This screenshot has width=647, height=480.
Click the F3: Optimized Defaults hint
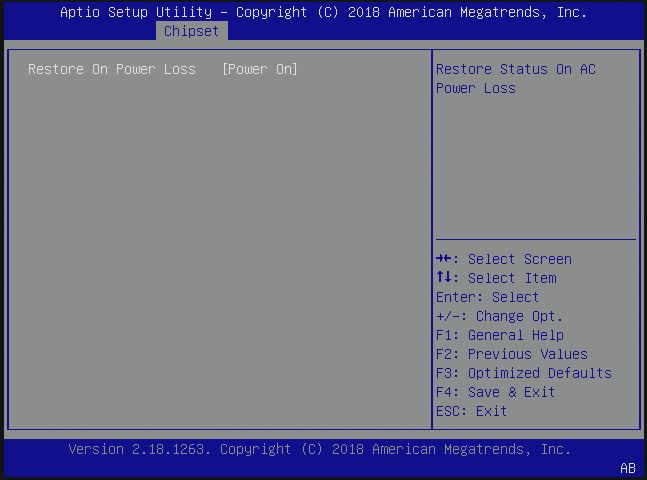coord(524,373)
